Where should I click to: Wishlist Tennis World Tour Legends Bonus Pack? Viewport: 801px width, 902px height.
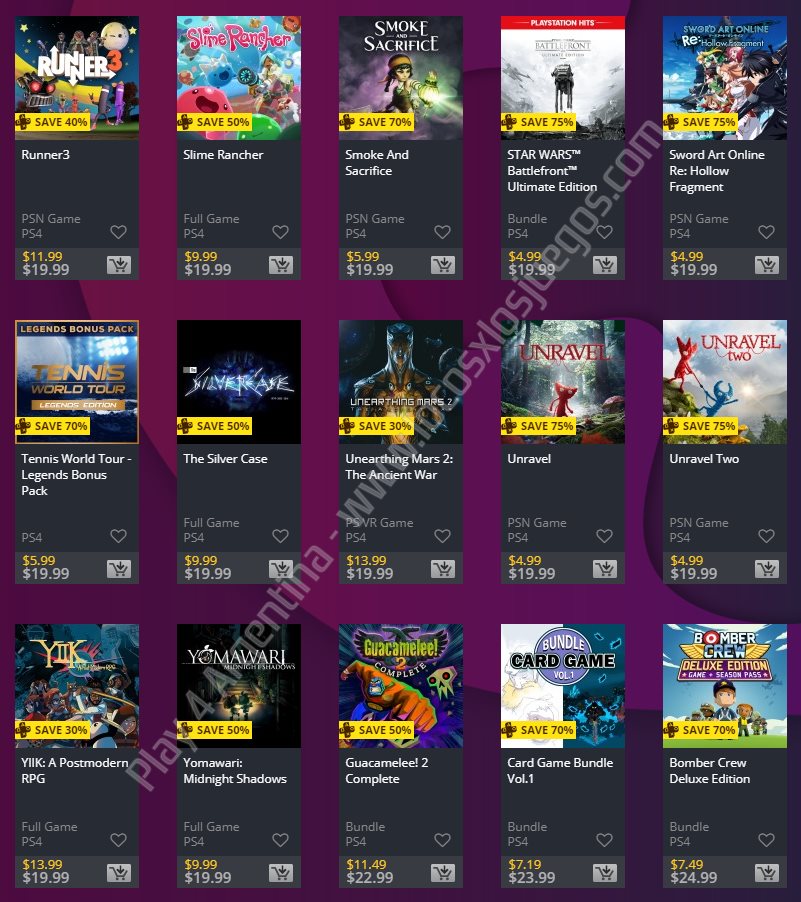pyautogui.click(x=119, y=536)
